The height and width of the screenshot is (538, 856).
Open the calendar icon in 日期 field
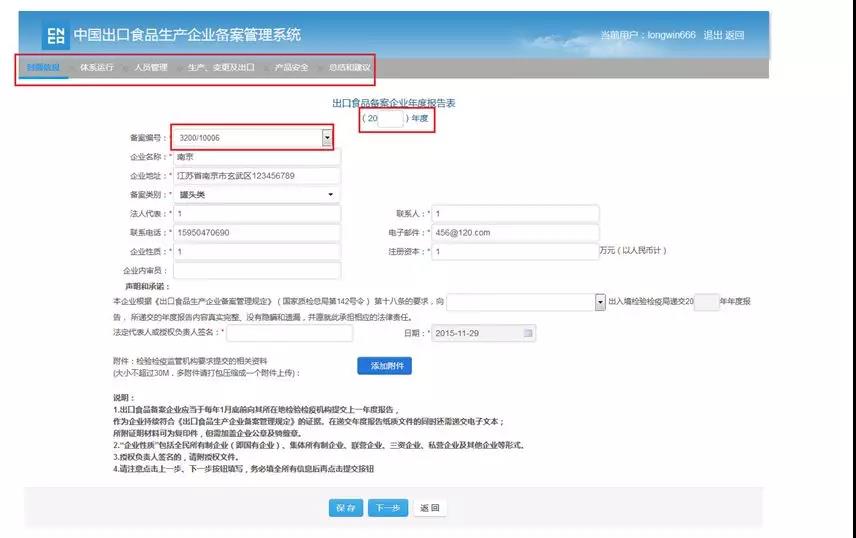point(528,333)
